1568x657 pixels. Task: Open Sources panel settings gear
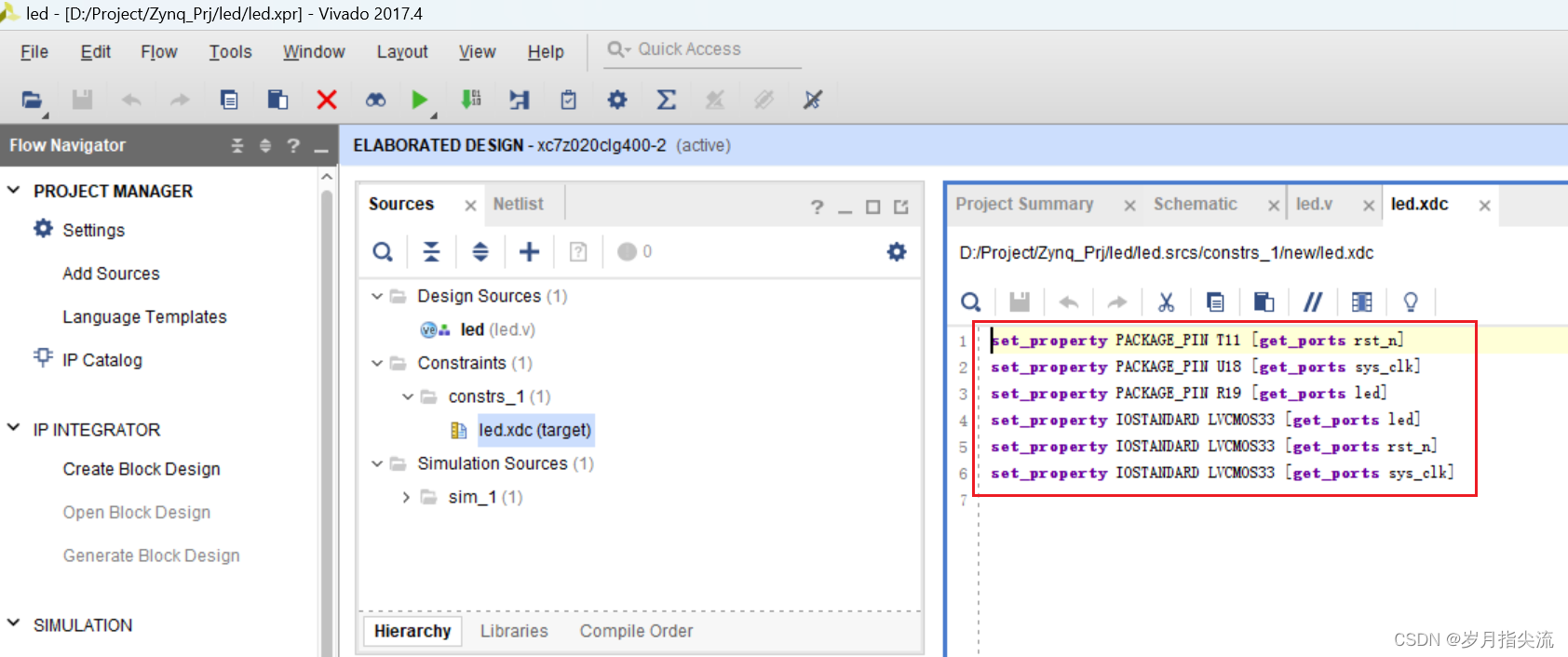pos(897,251)
